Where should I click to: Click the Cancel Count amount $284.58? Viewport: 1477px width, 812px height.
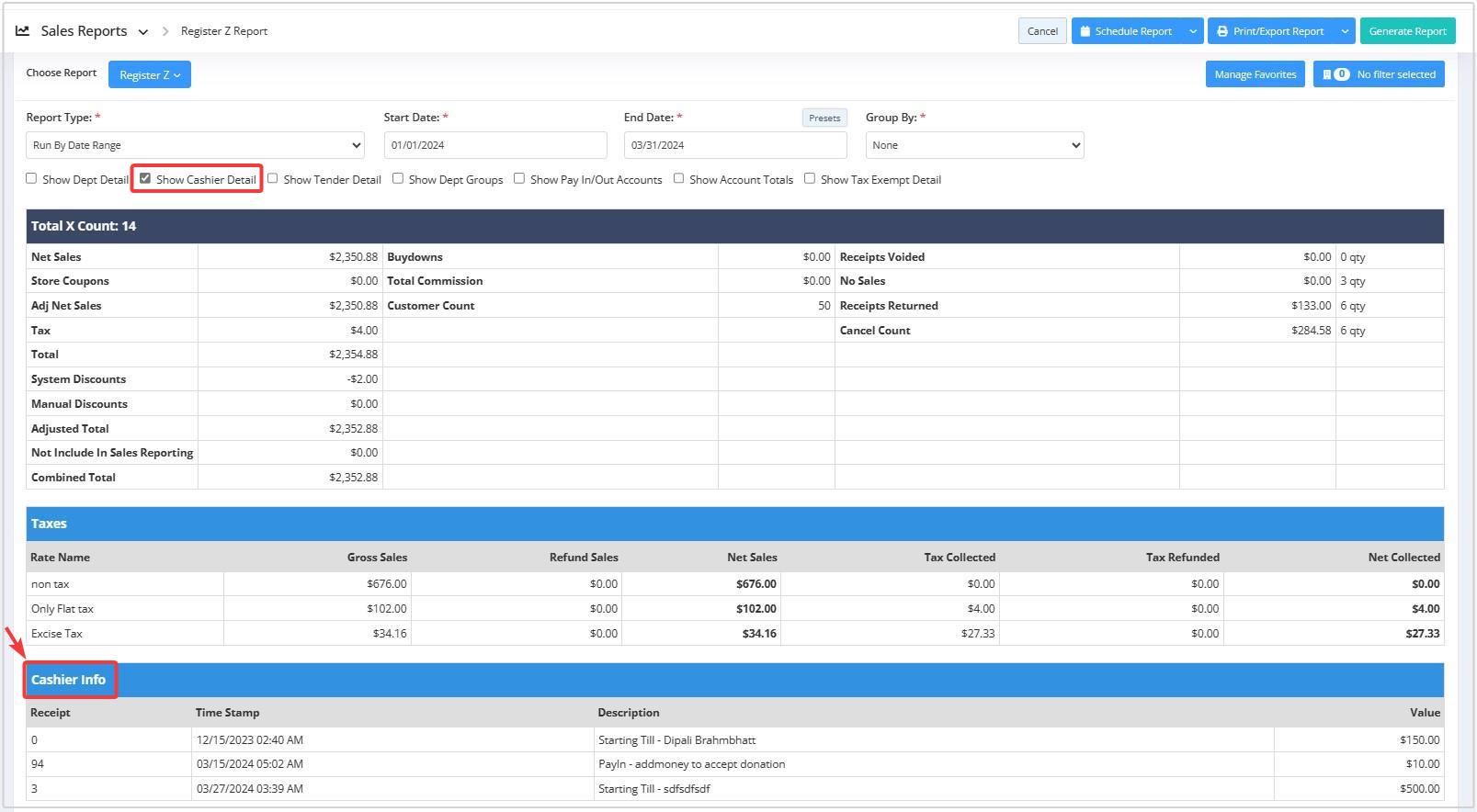1311,331
